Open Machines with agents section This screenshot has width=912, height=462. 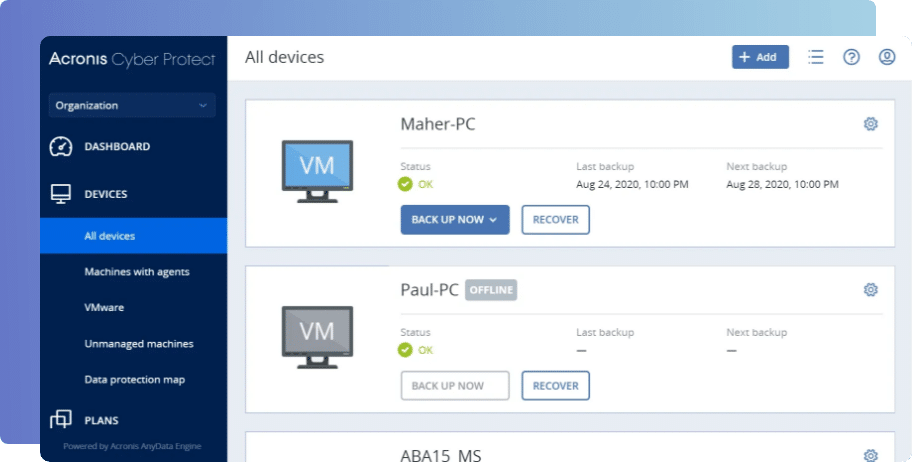[x=136, y=272]
